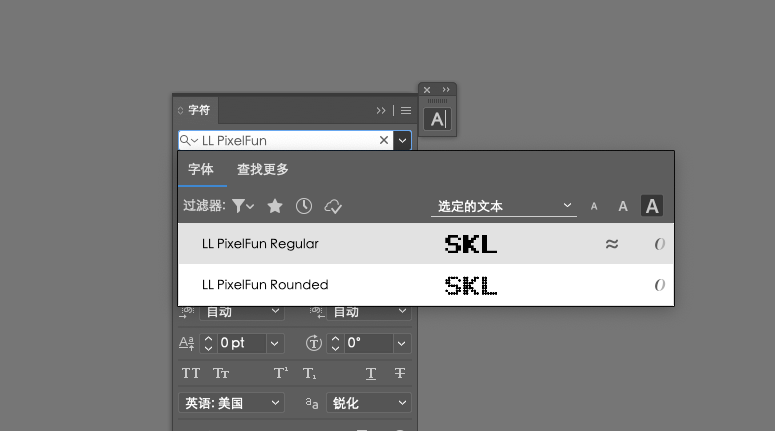775x431 pixels.
Task: Click the SKL preview of PixelFun Regular
Action: coord(471,244)
